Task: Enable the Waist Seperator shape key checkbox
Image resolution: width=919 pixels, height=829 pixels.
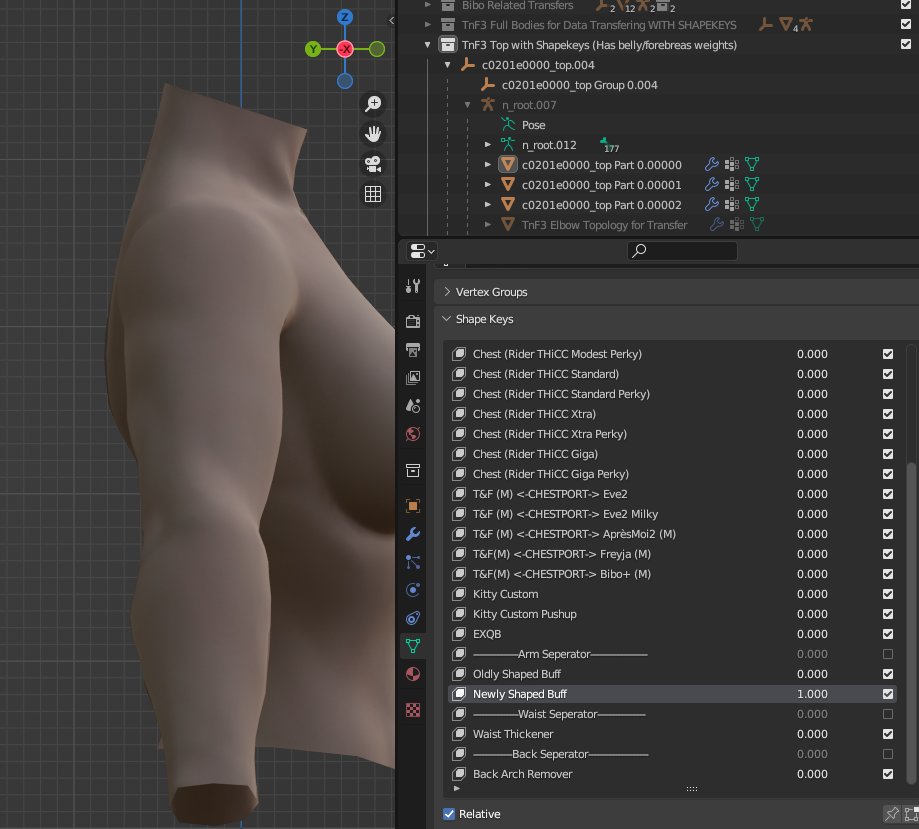Action: click(x=888, y=714)
